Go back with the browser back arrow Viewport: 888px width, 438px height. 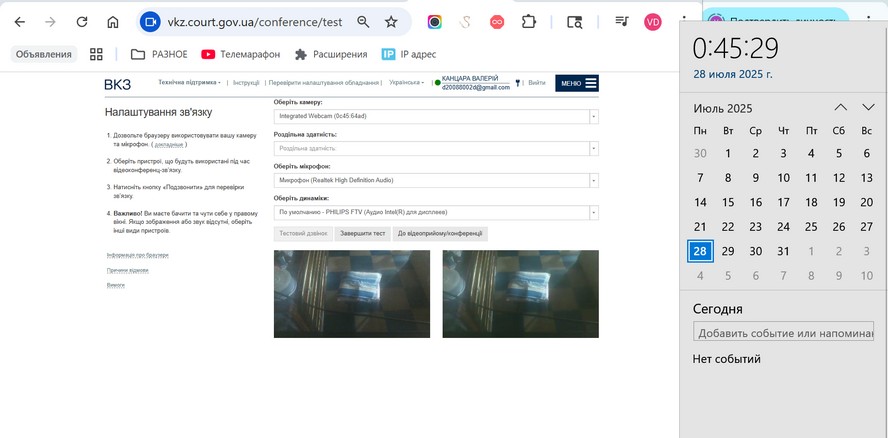tap(20, 22)
